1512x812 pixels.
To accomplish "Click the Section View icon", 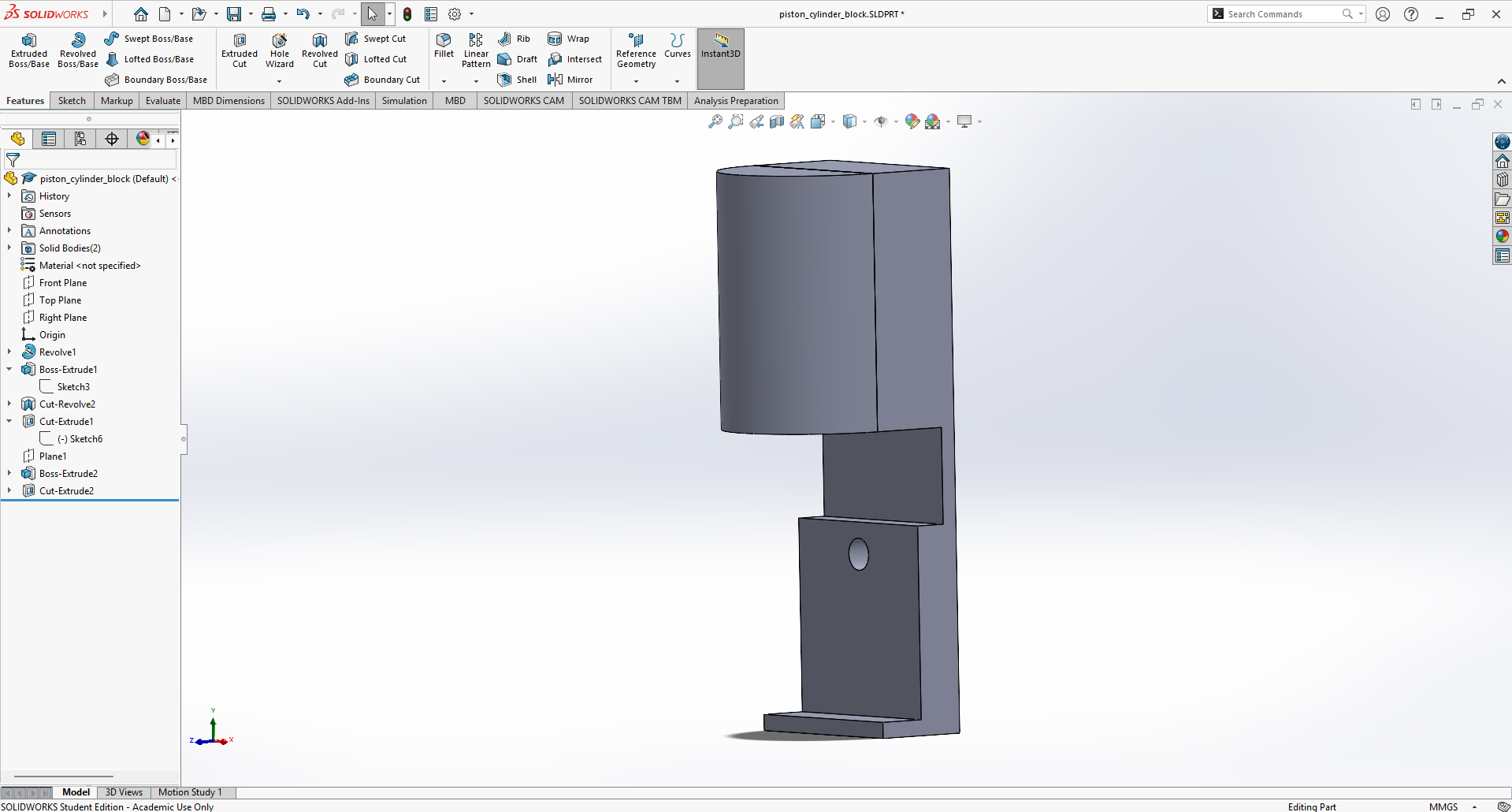I will coord(777,121).
